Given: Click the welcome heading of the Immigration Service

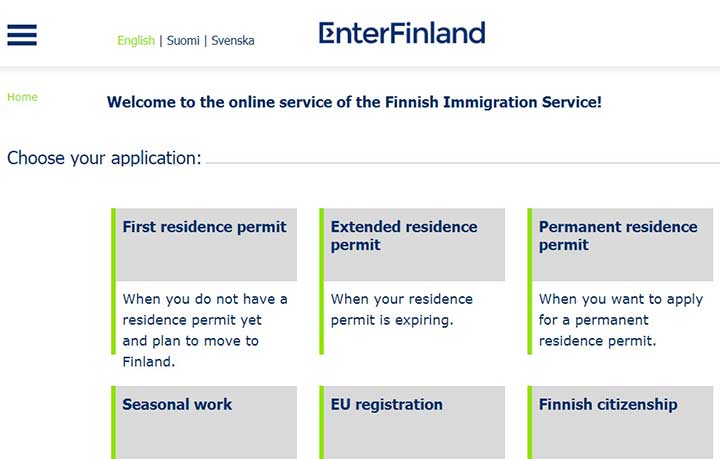Looking at the screenshot, I should click(354, 102).
